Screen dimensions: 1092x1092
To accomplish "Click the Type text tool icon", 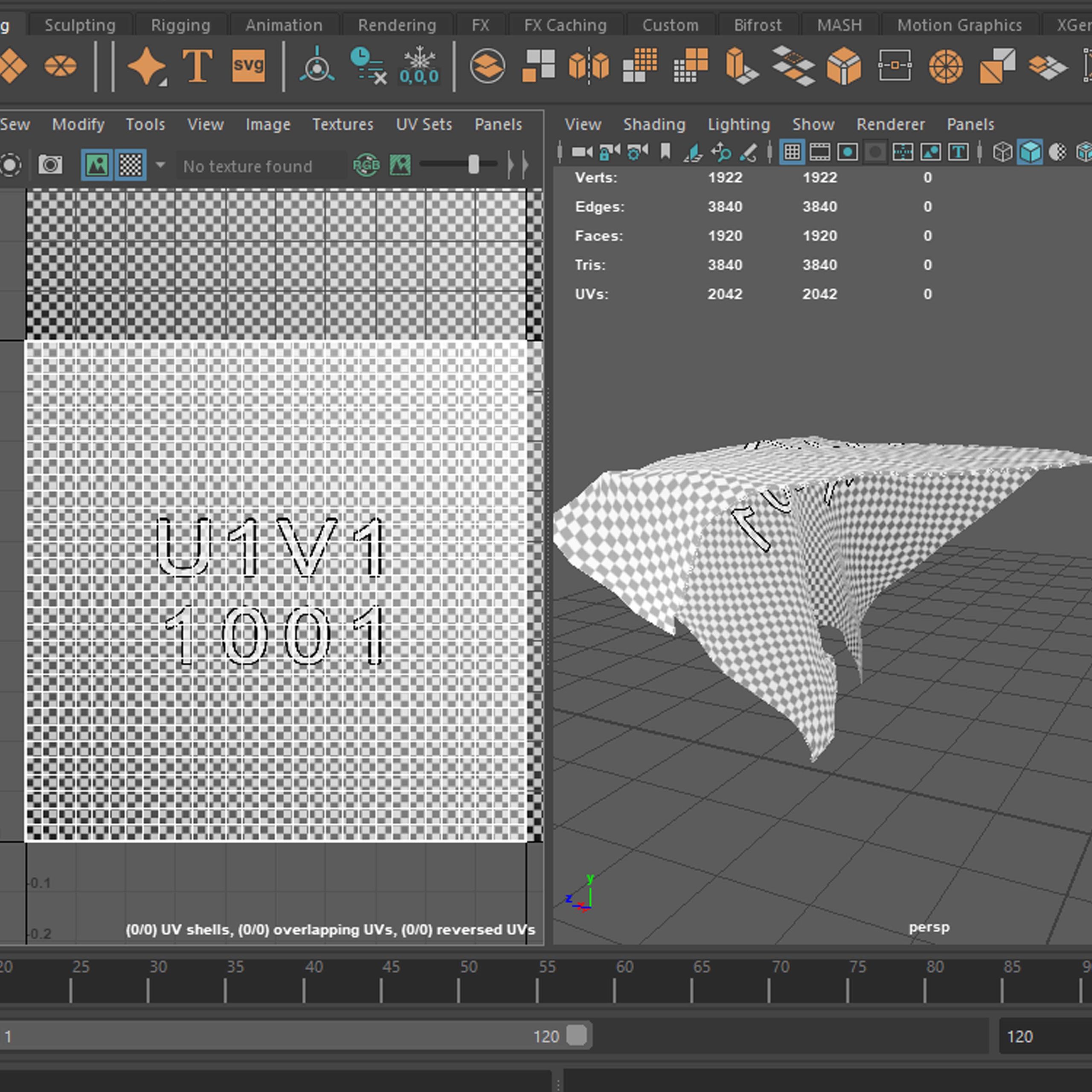I will click(197, 67).
